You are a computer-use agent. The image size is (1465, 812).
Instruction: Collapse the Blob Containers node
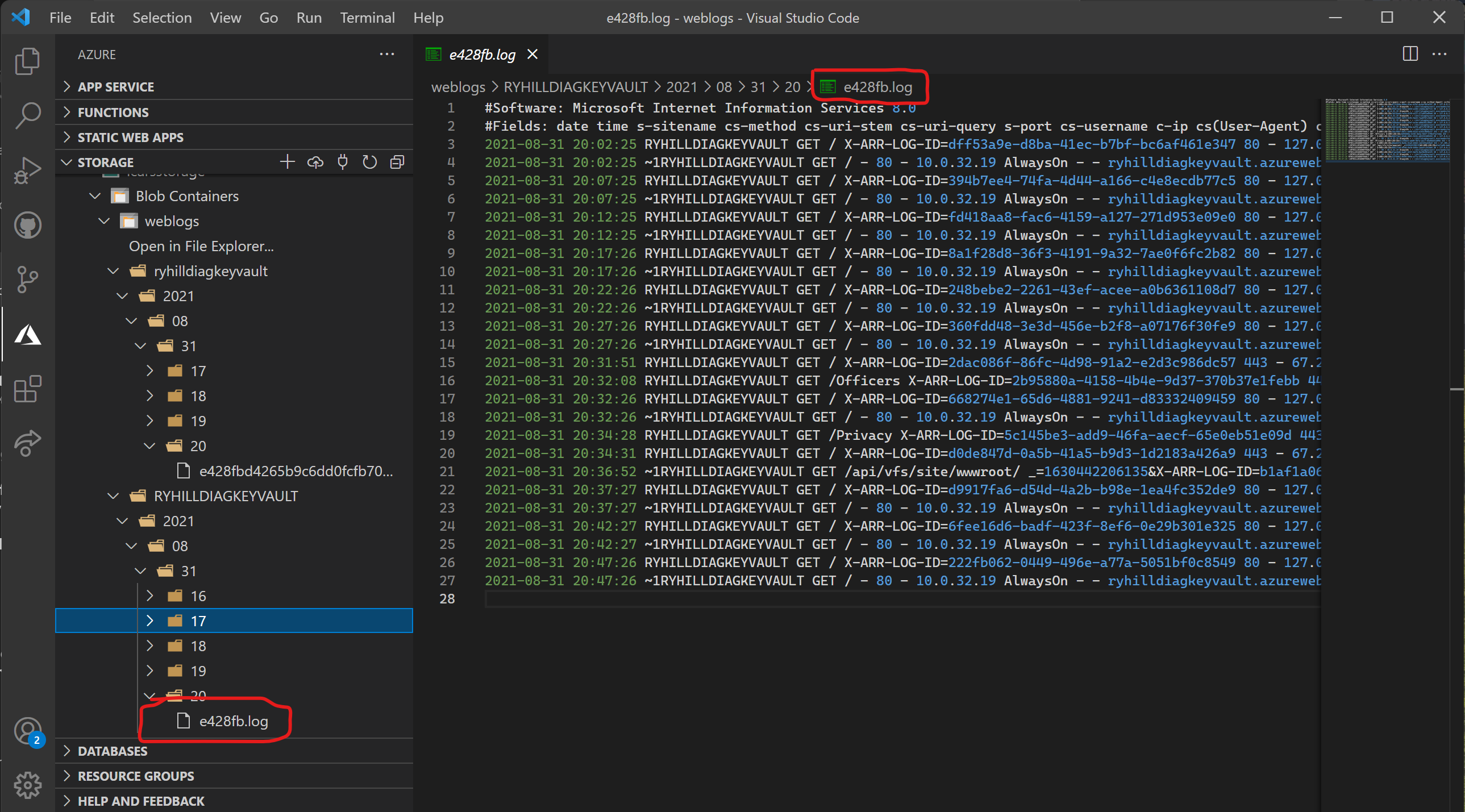[95, 196]
